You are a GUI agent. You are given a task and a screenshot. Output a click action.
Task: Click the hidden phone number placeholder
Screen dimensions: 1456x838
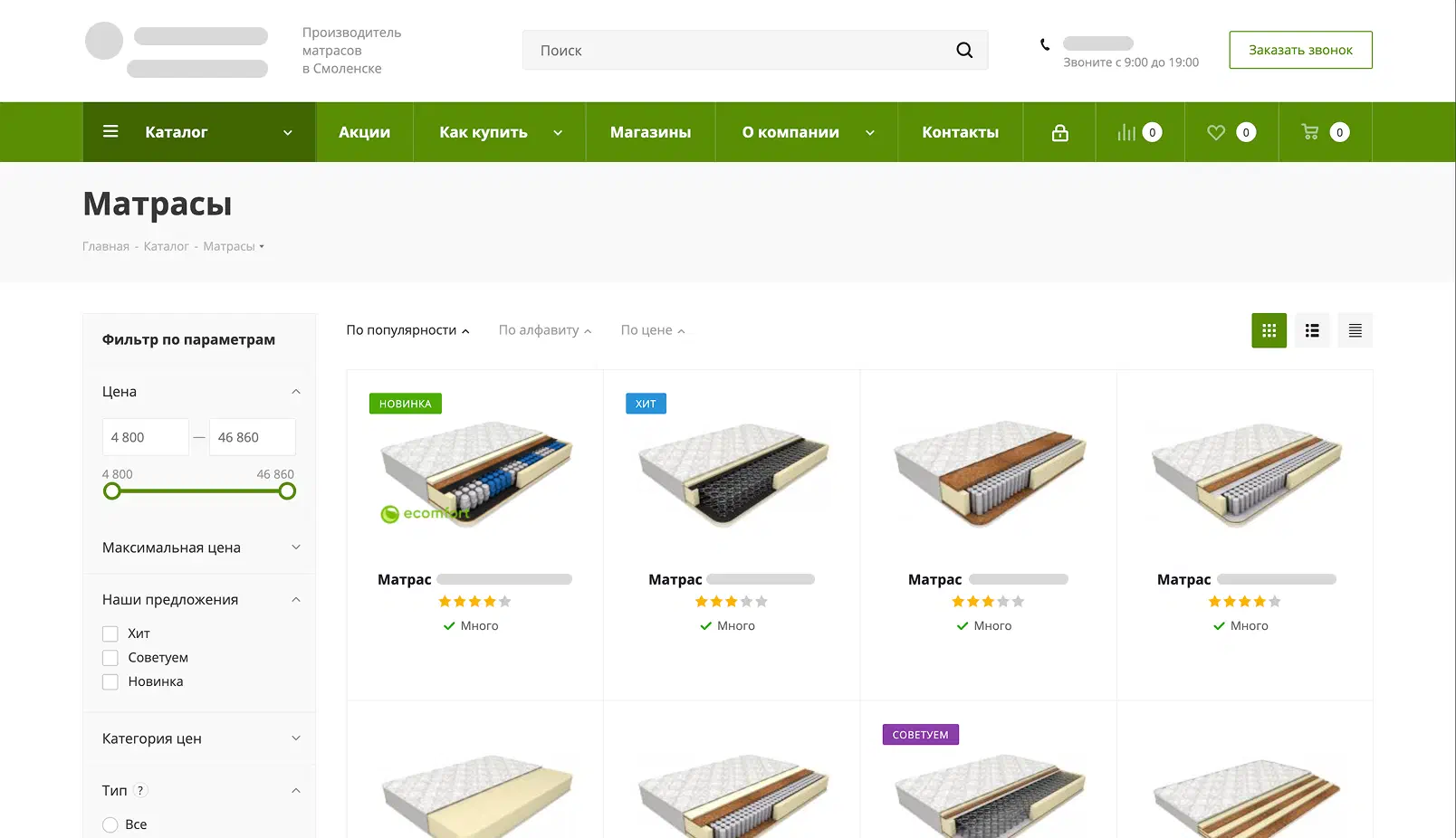[x=1098, y=43]
